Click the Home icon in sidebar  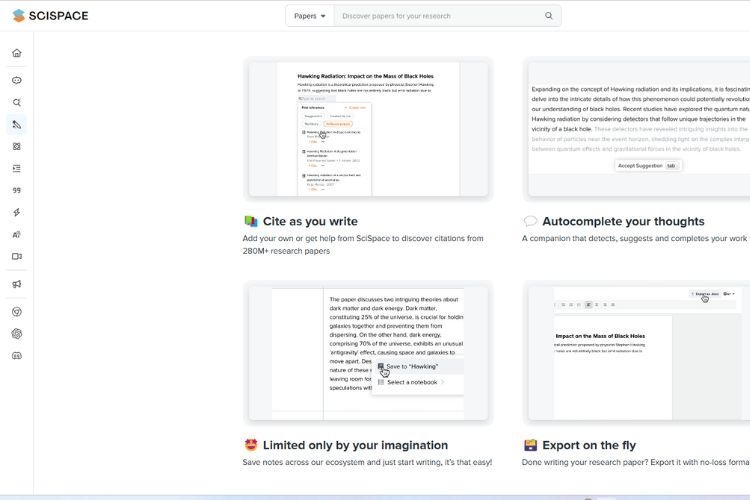click(16, 53)
